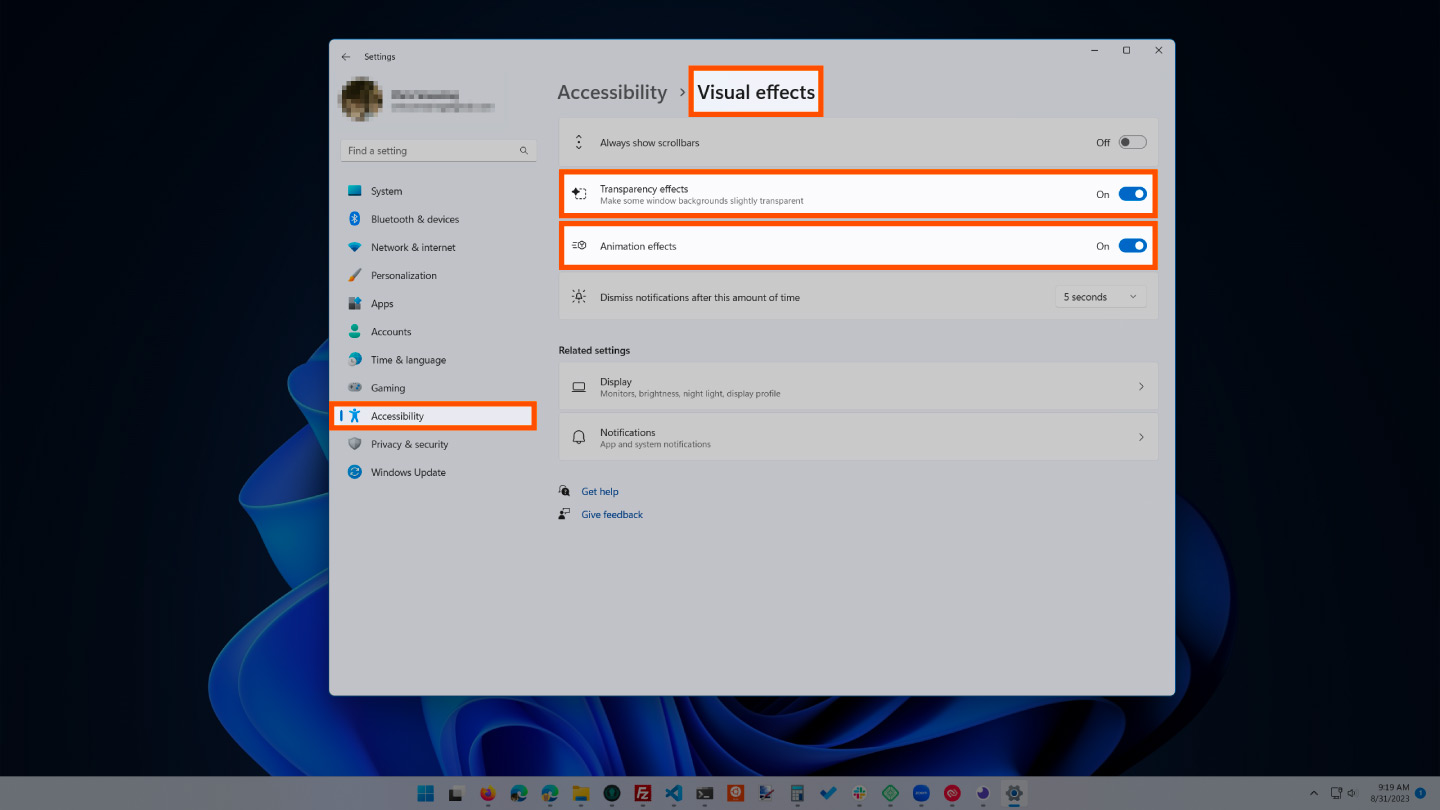Expand the Display related settings

[x=1141, y=386]
